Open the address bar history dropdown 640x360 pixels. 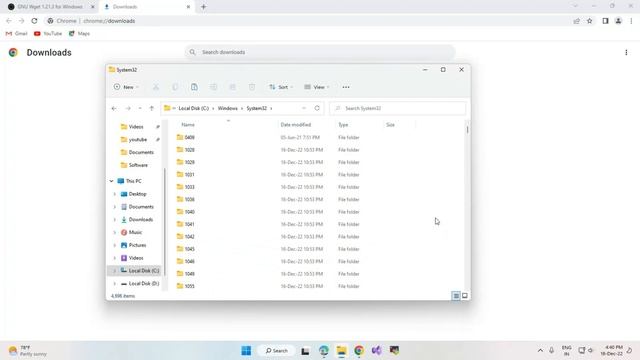pyautogui.click(x=304, y=108)
